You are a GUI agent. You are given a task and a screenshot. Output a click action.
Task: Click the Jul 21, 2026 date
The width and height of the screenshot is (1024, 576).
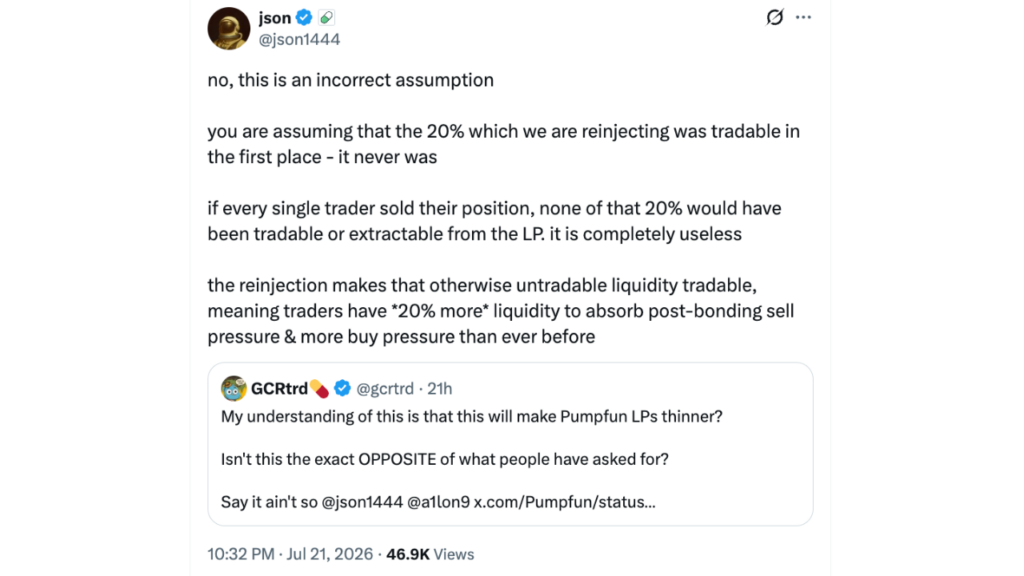click(x=330, y=554)
